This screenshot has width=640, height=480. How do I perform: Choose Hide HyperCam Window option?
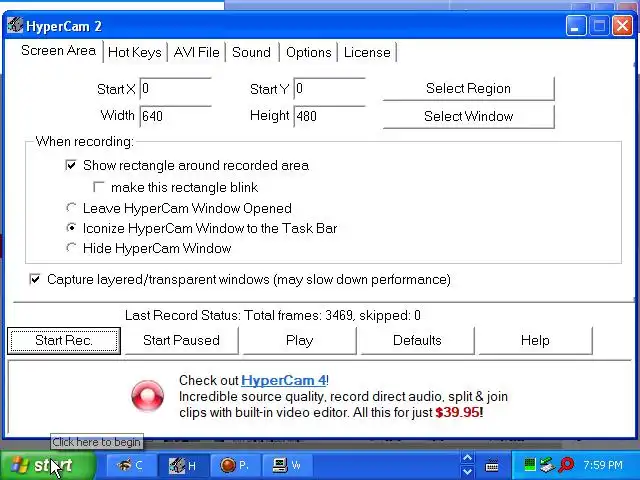tap(71, 248)
